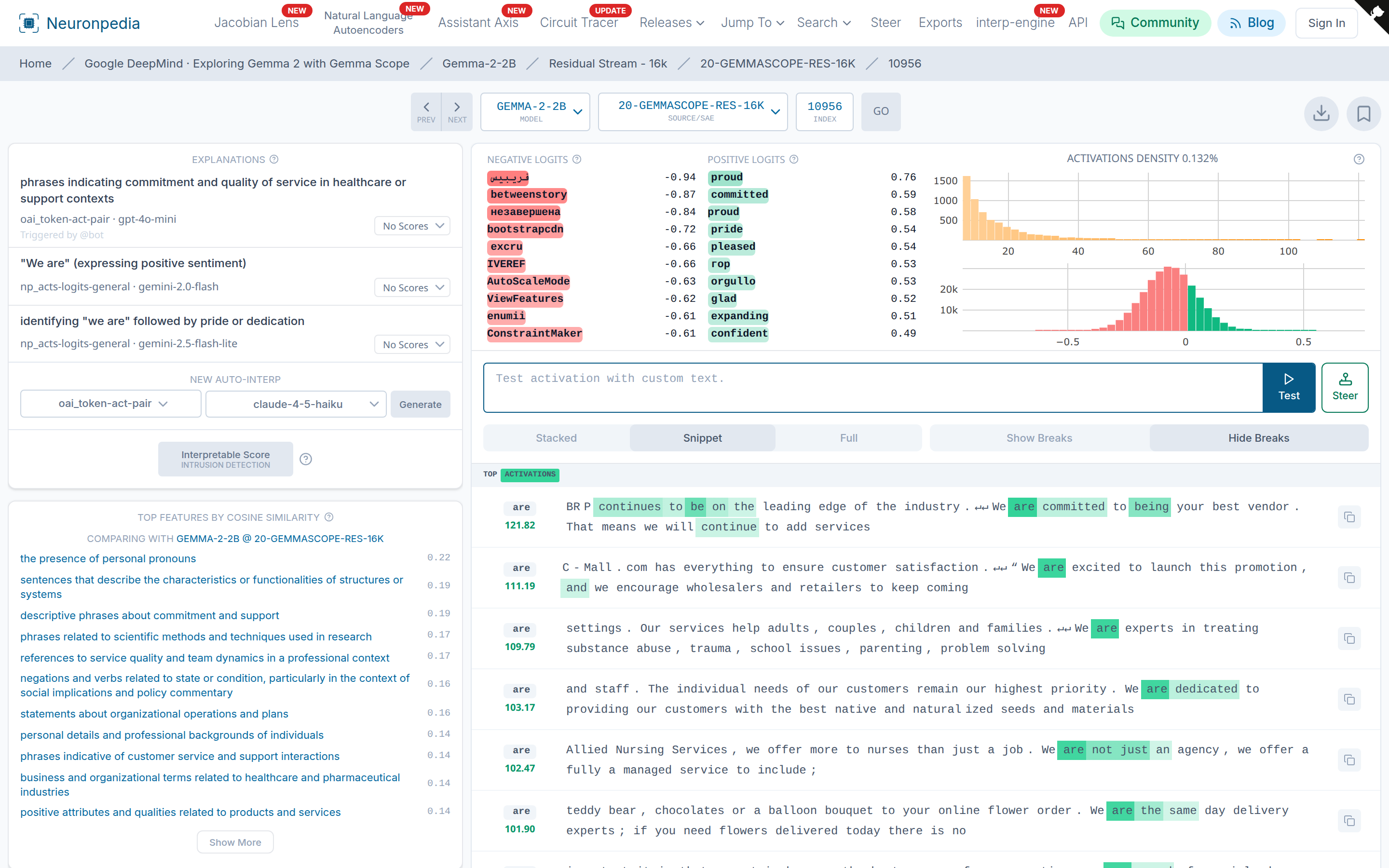
Task: Open GEMMA-2-2B model dropdown
Action: click(535, 111)
